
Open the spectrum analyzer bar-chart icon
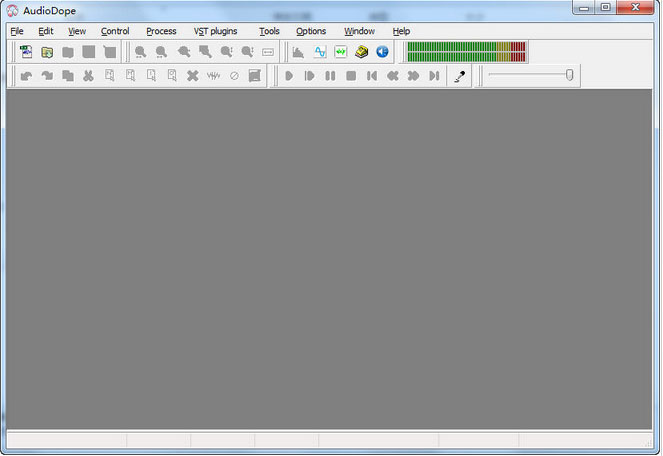click(298, 52)
